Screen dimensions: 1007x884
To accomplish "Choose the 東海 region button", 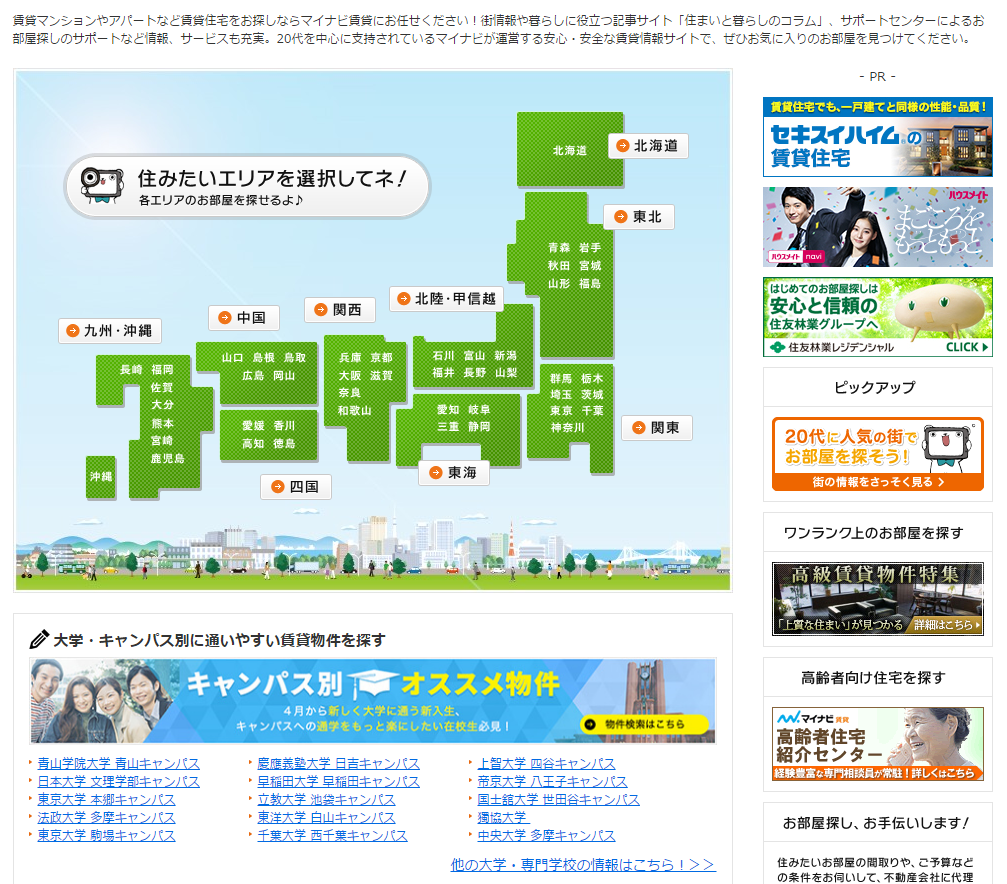I will (454, 473).
